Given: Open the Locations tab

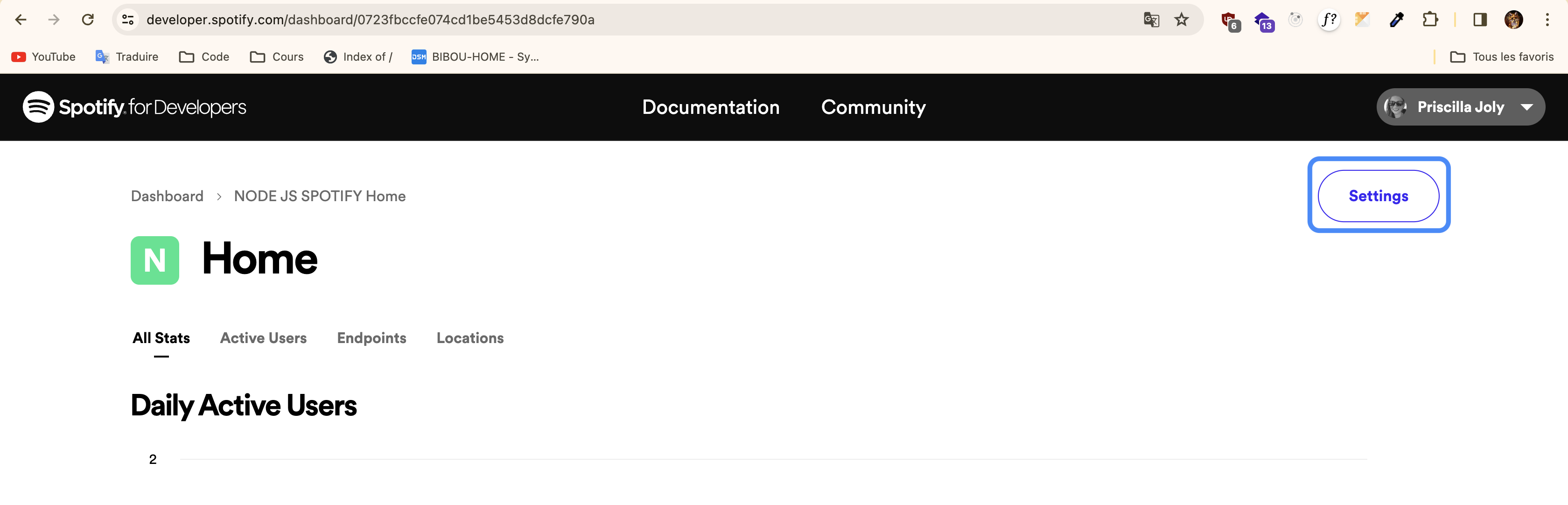Looking at the screenshot, I should (x=470, y=338).
